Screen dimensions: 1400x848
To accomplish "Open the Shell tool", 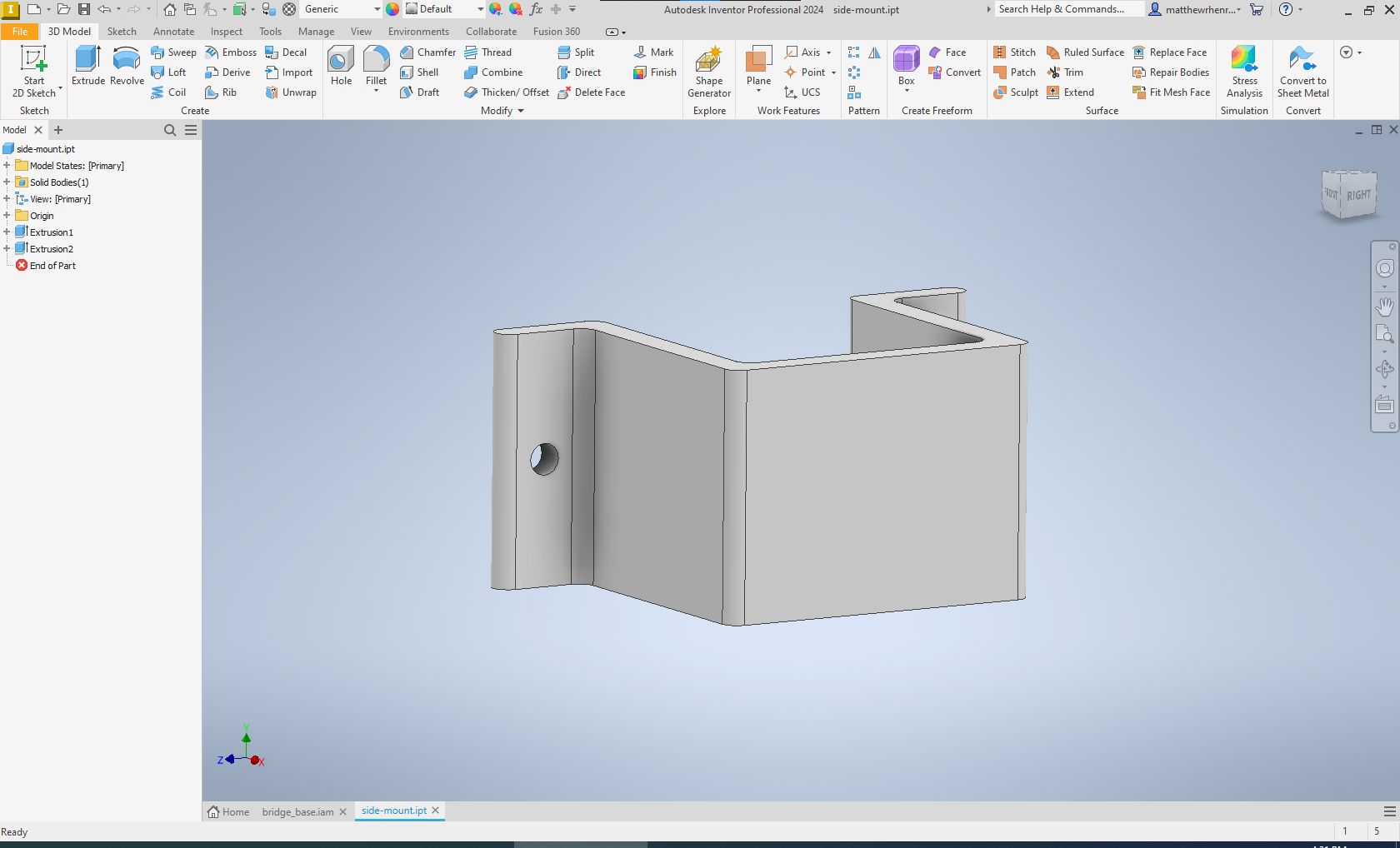I will click(419, 72).
